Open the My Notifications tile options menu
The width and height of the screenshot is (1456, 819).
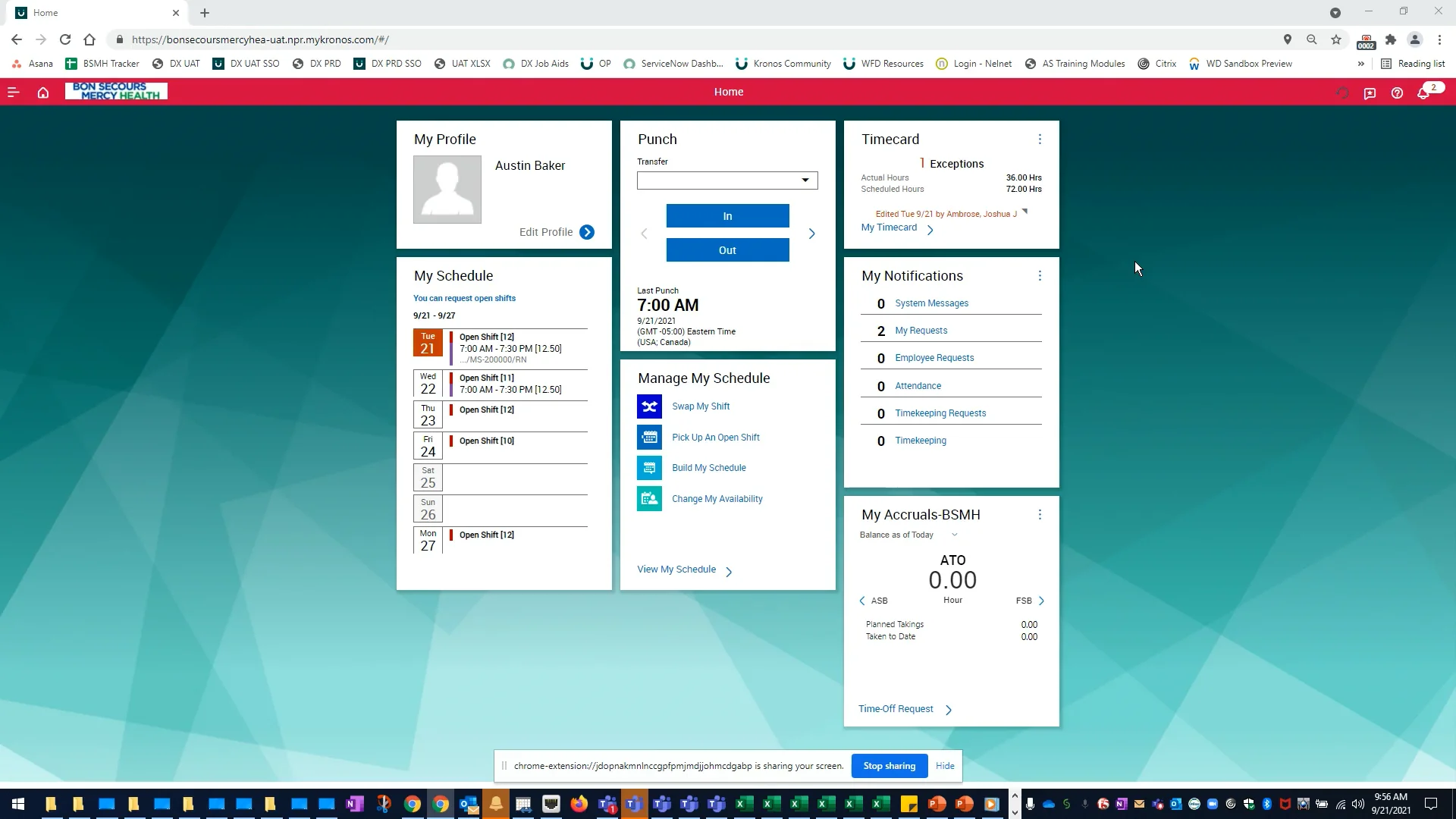(x=1040, y=276)
